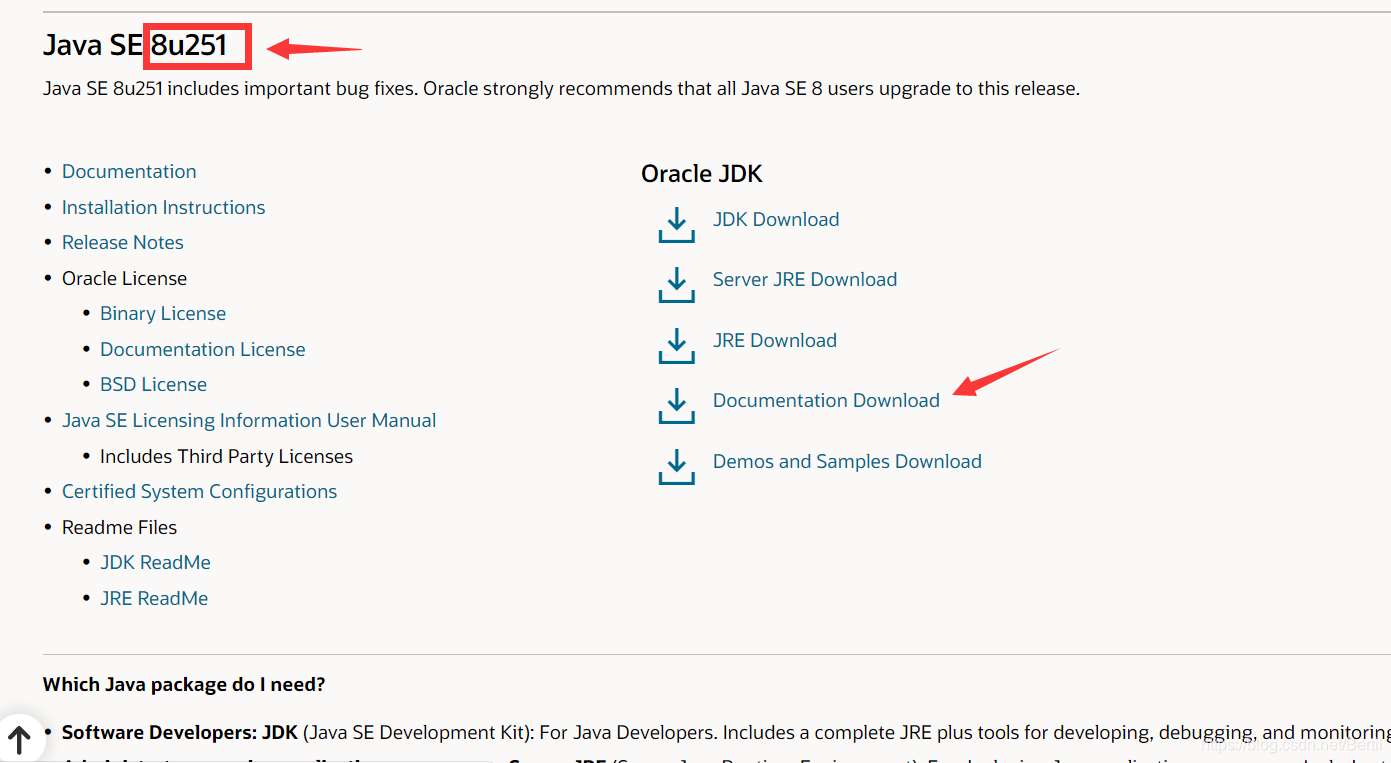Open the Binary License link

(x=163, y=313)
